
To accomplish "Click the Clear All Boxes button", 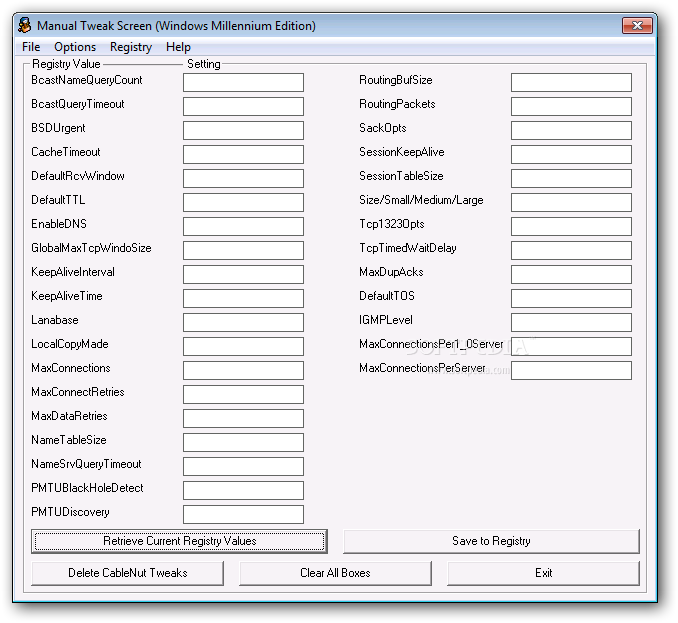I will 335,573.
